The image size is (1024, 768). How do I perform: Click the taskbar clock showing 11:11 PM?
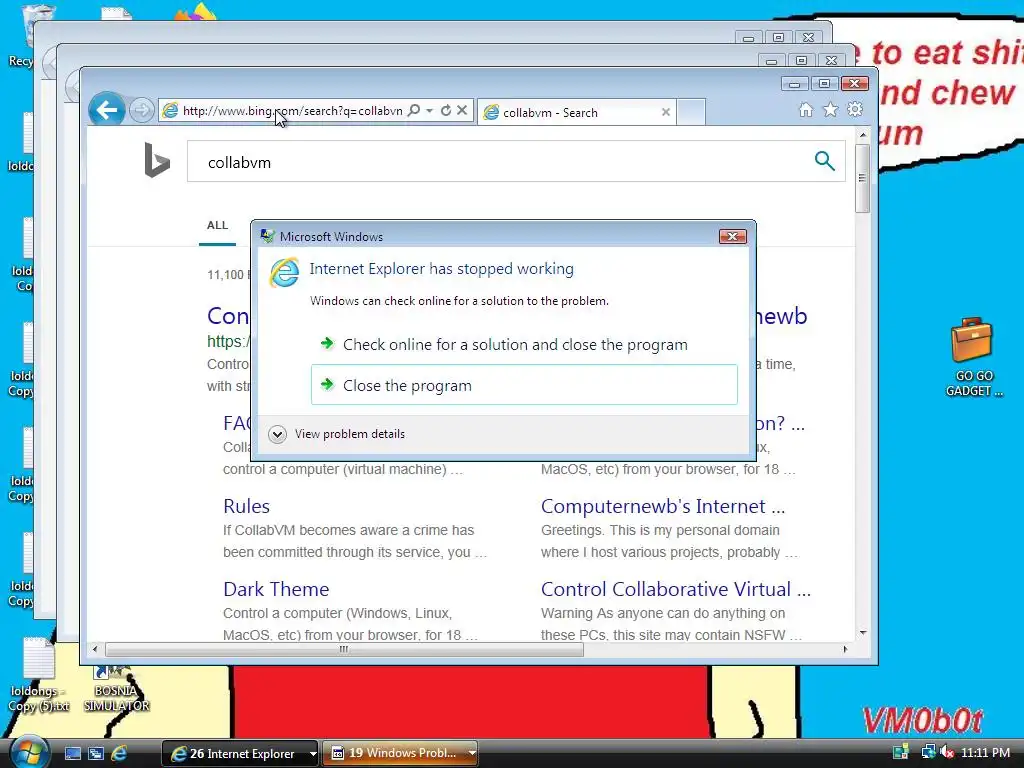985,752
